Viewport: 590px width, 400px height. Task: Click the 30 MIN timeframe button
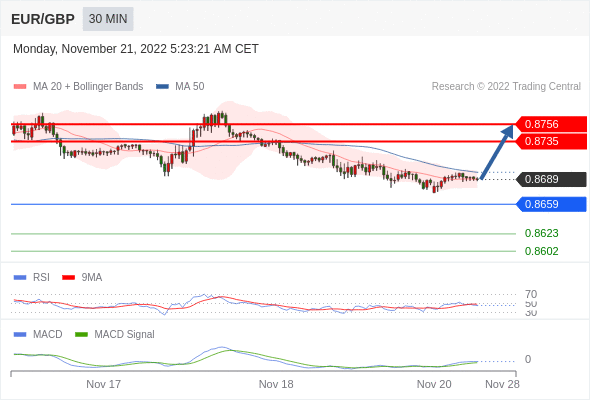(x=108, y=19)
